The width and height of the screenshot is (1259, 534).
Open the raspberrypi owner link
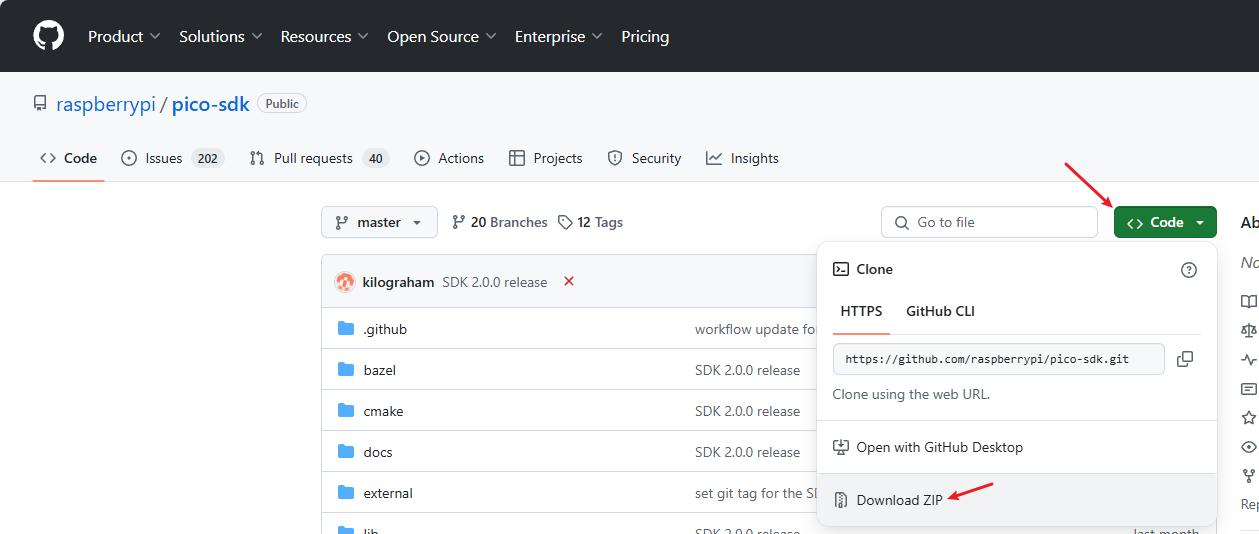point(106,104)
